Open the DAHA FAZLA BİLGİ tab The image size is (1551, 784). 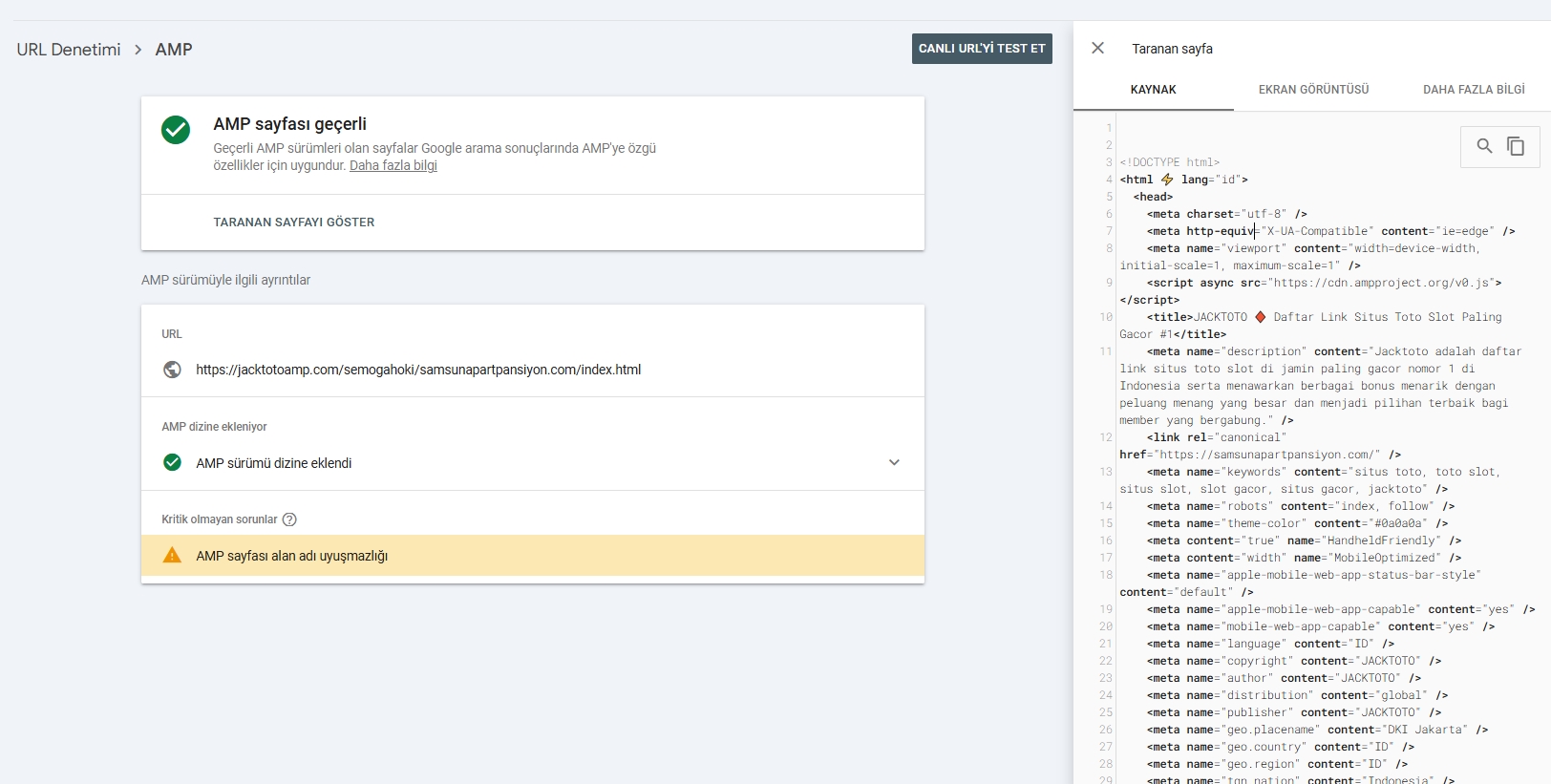click(x=1474, y=90)
